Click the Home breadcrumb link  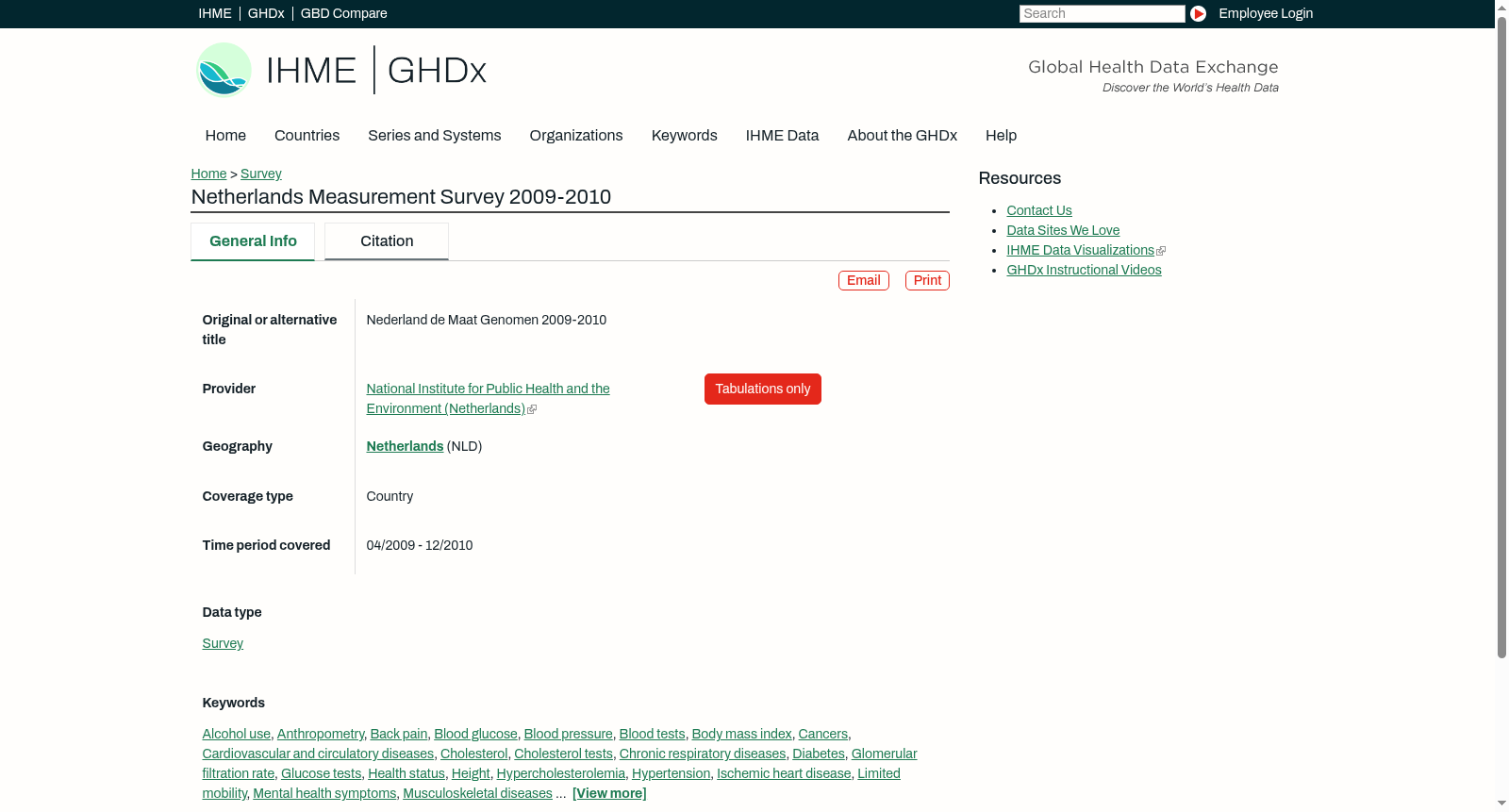(x=208, y=174)
